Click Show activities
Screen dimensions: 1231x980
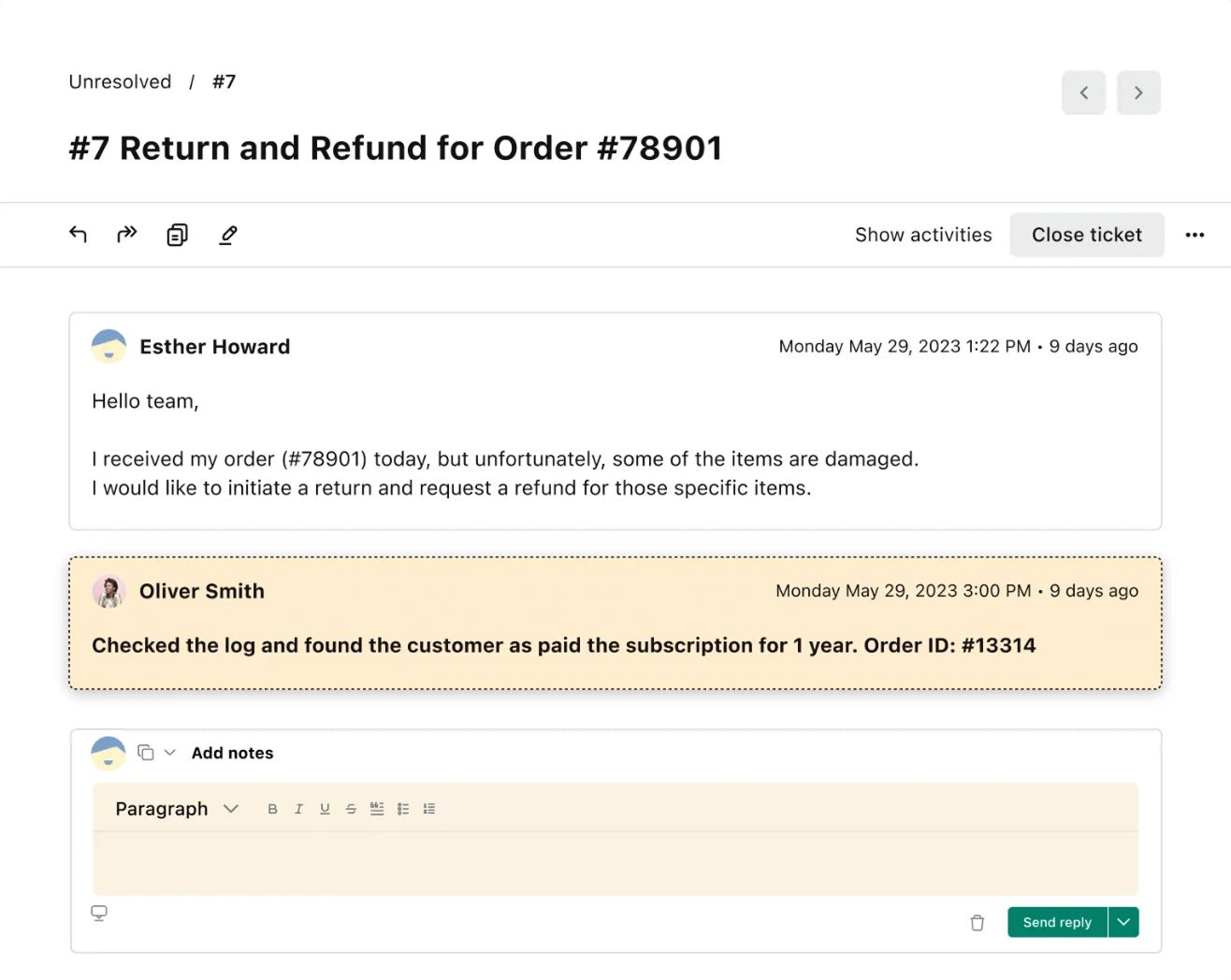point(922,235)
